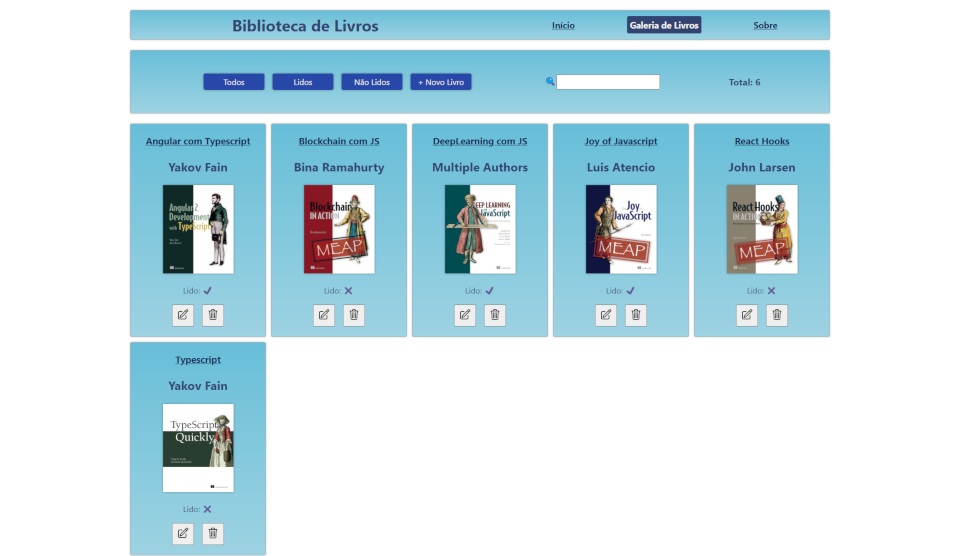The image size is (960, 556).
Task: Delete the Typescript book by Yakov Fain
Action: pyautogui.click(x=213, y=533)
